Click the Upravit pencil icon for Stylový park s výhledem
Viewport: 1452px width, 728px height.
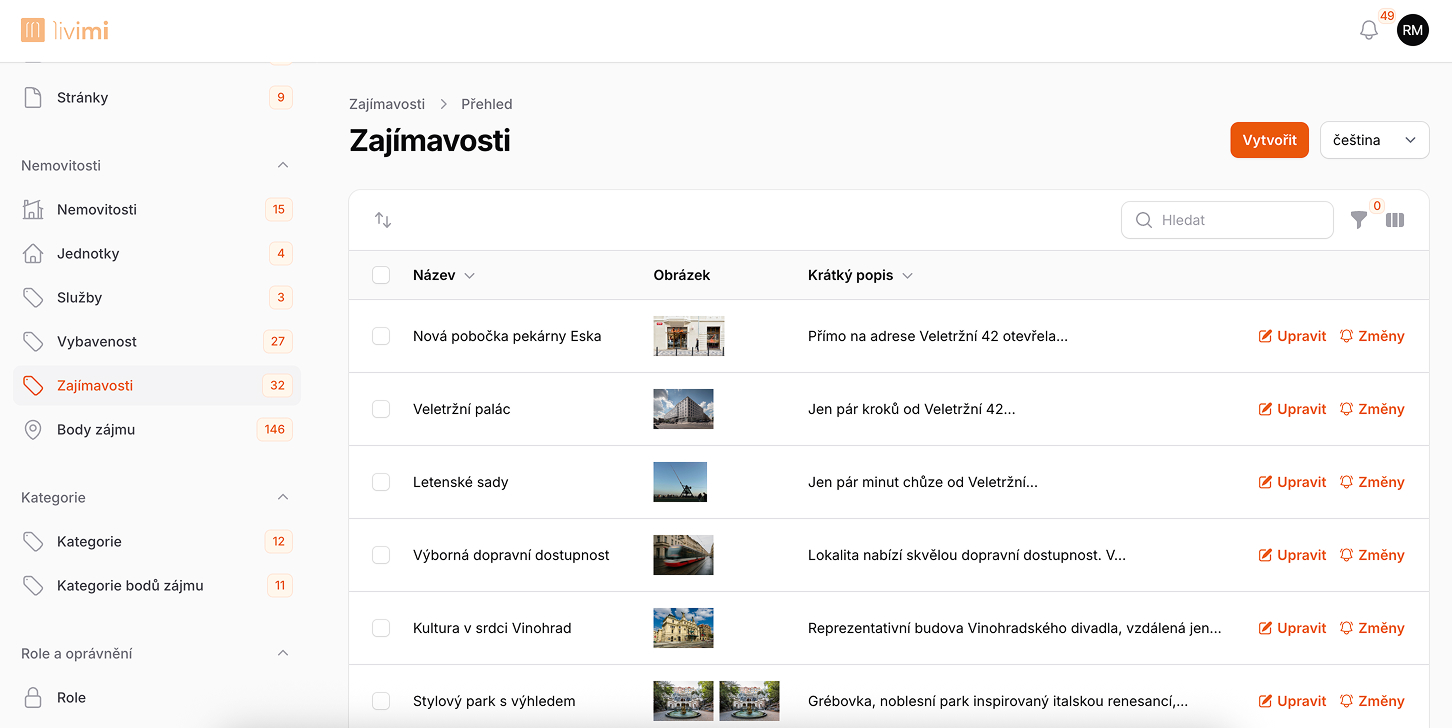coord(1265,701)
